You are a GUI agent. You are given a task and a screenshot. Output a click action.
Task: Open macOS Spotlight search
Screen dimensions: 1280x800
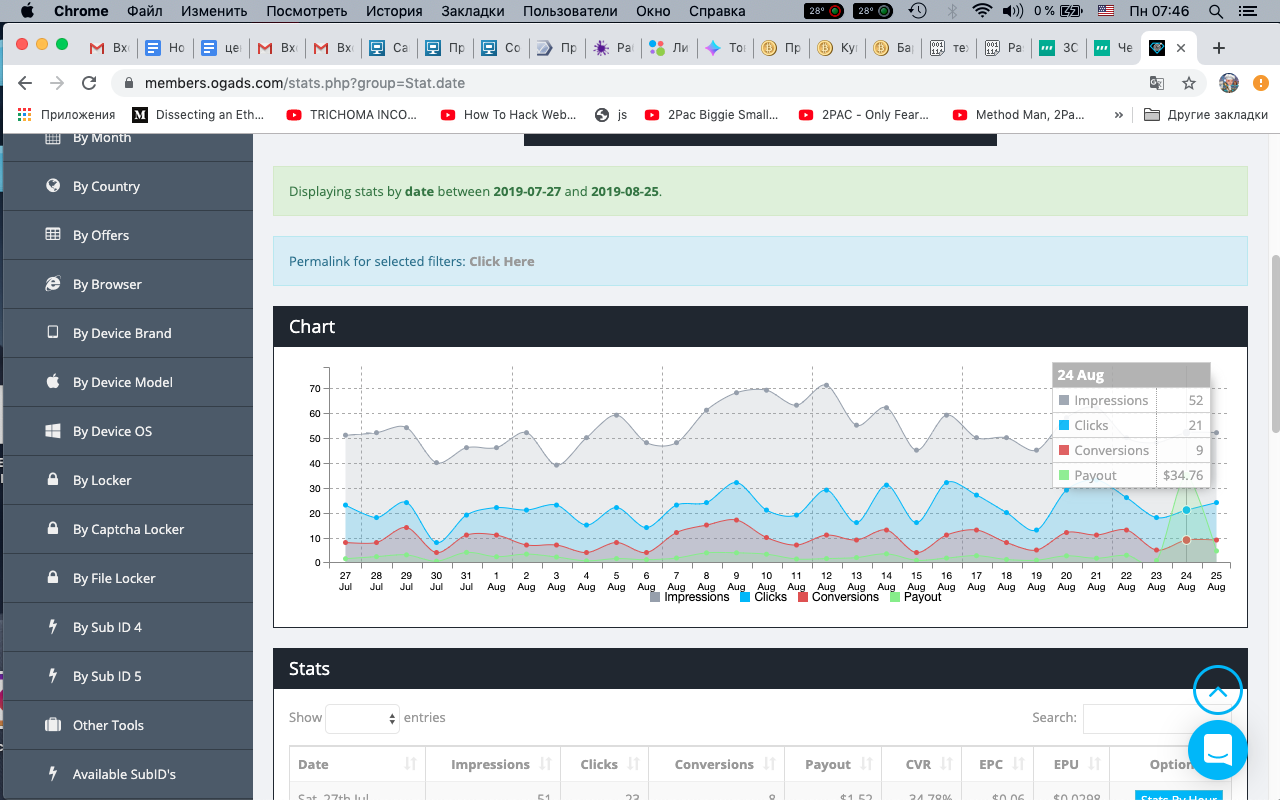click(1216, 11)
